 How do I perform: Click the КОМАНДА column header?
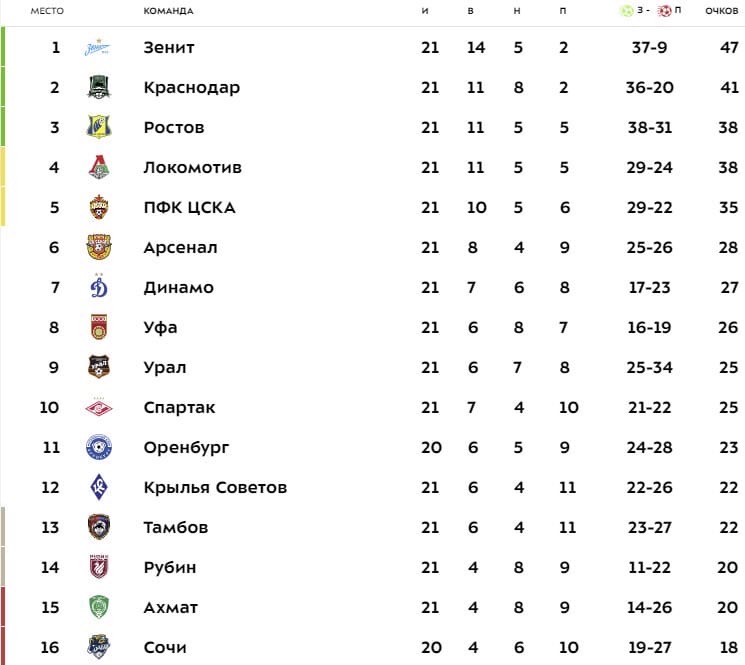[x=168, y=11]
